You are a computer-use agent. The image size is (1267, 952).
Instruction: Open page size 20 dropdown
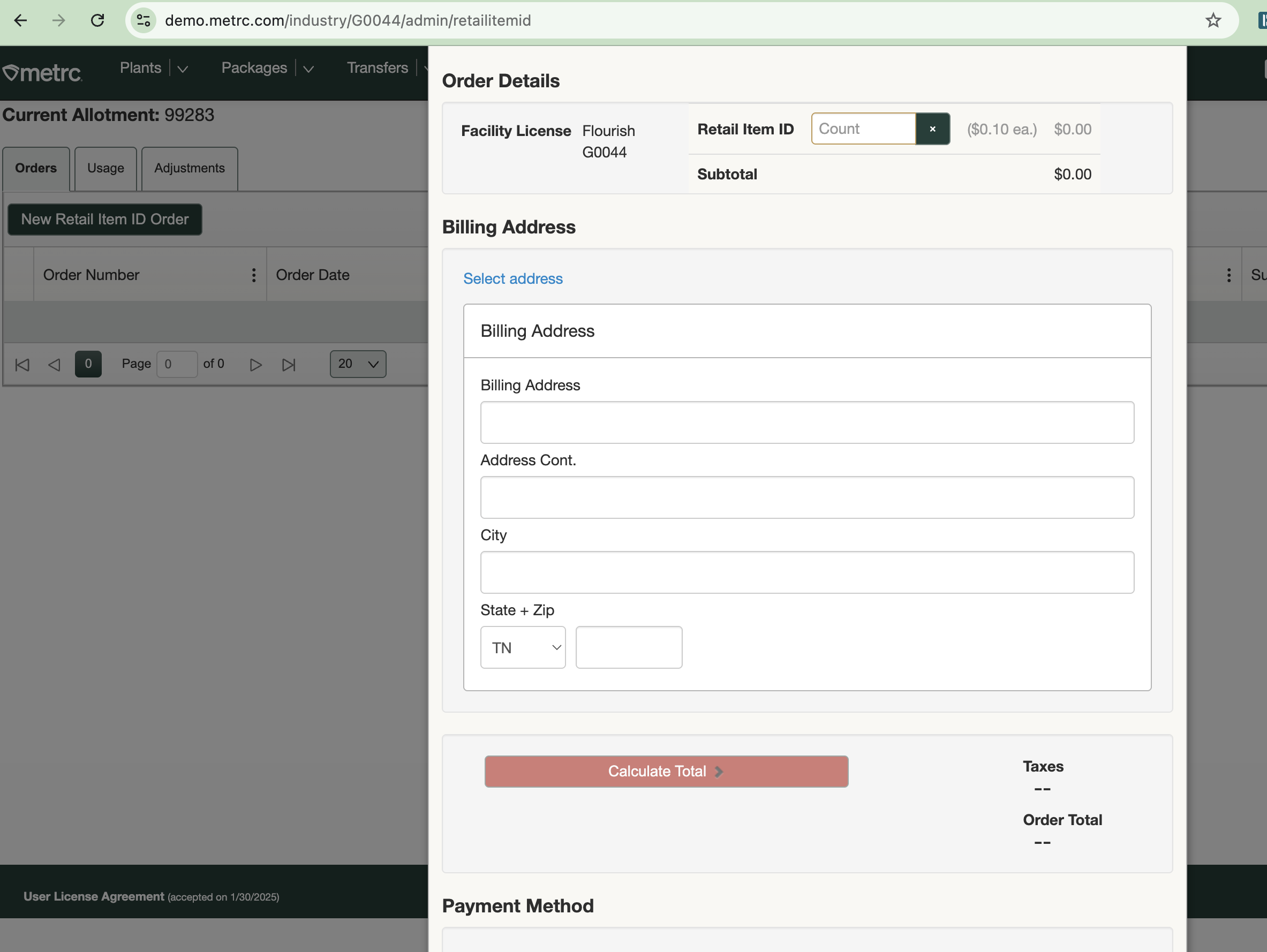pos(357,364)
